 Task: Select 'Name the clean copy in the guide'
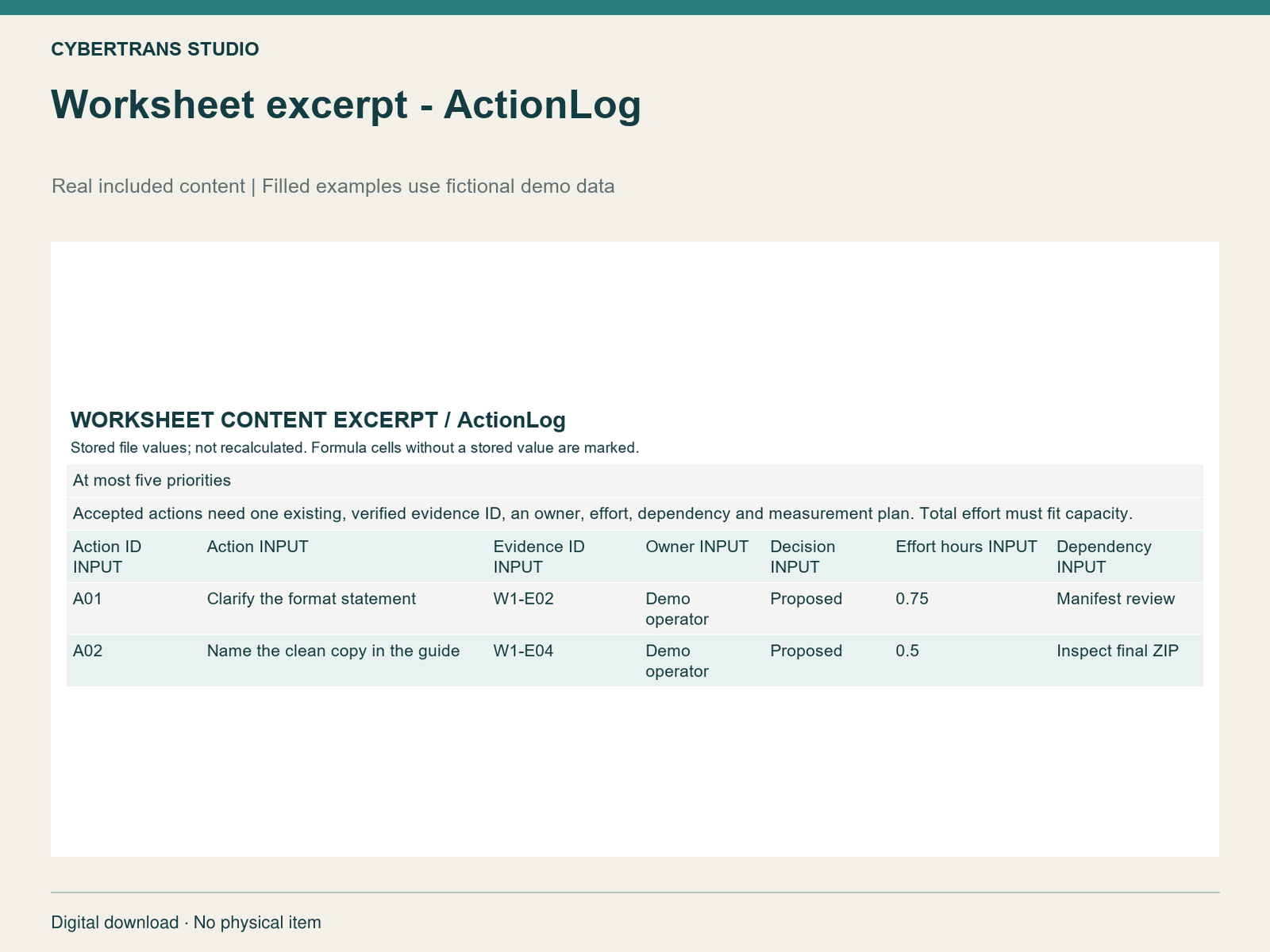[344, 661]
